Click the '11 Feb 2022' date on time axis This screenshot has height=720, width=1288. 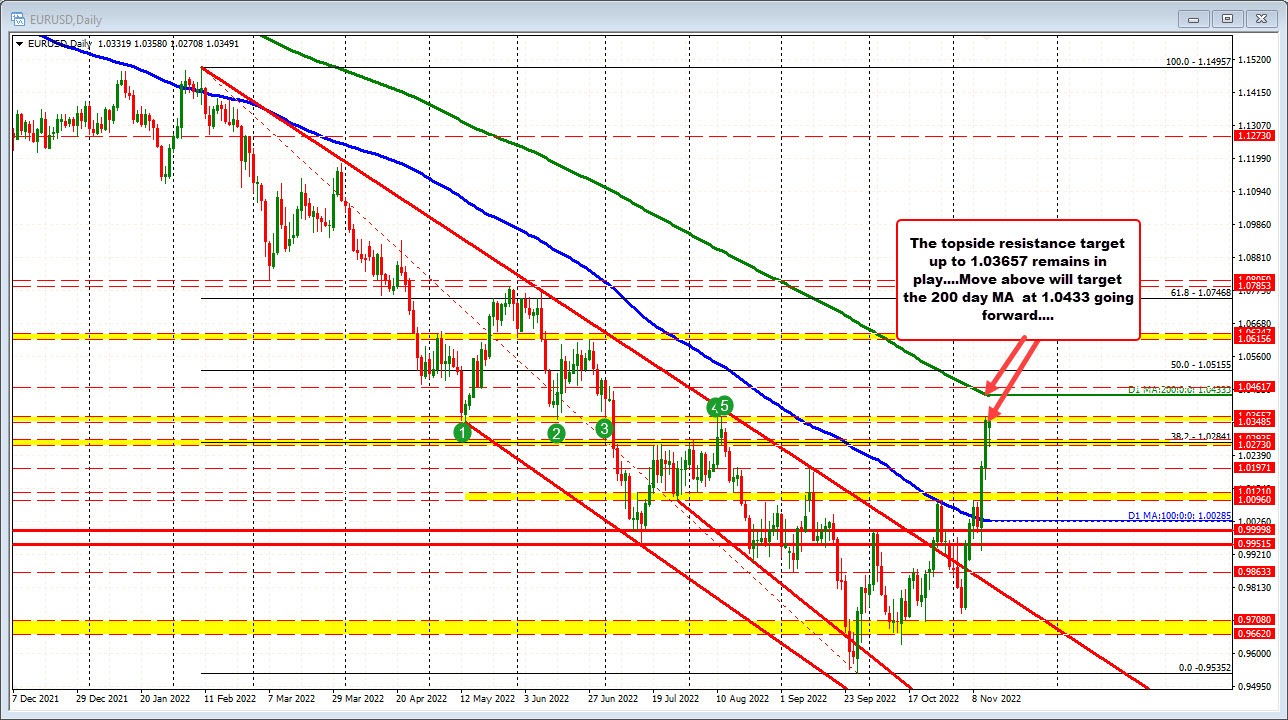click(x=228, y=698)
